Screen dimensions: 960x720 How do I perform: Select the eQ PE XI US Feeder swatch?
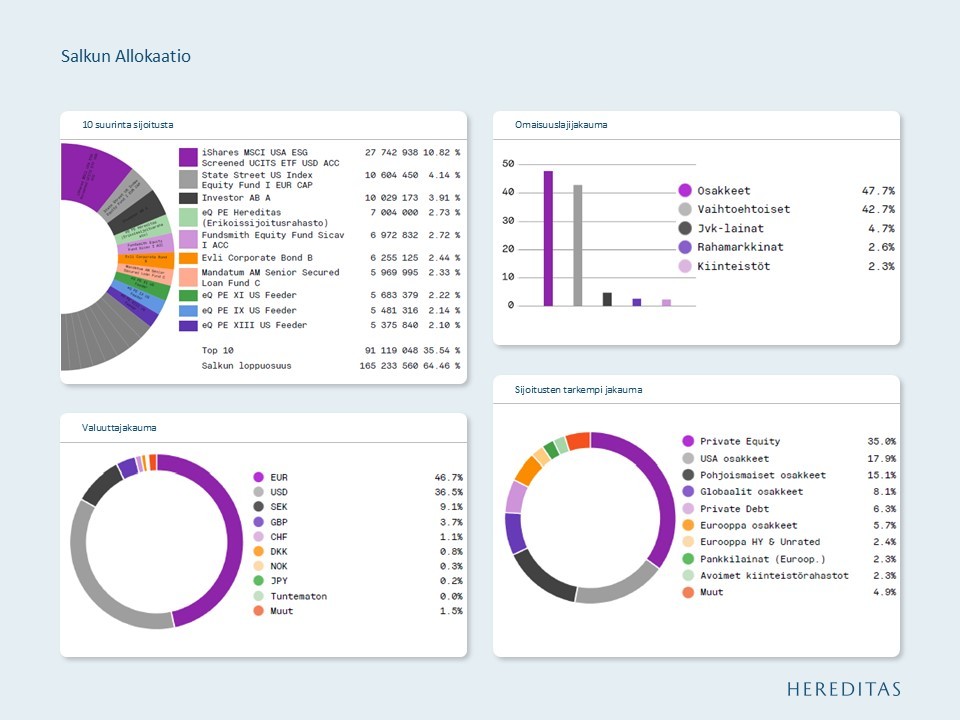[188, 296]
